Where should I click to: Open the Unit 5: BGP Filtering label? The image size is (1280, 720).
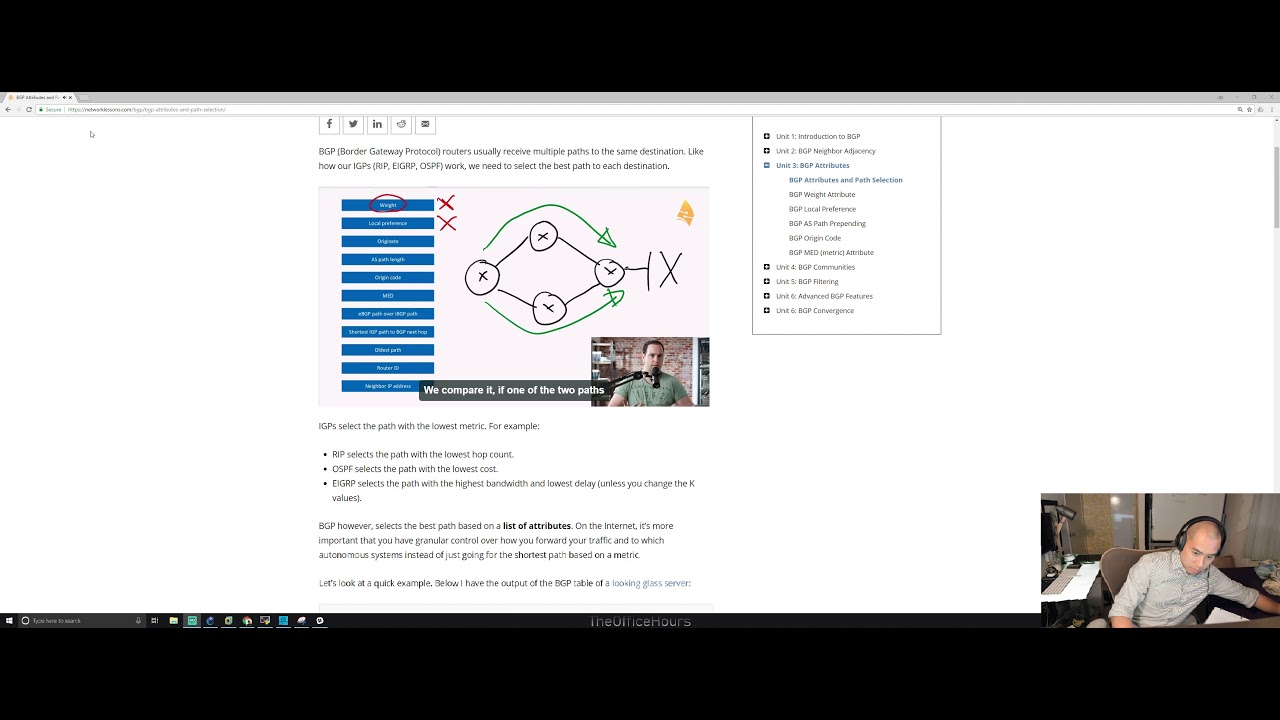click(807, 281)
